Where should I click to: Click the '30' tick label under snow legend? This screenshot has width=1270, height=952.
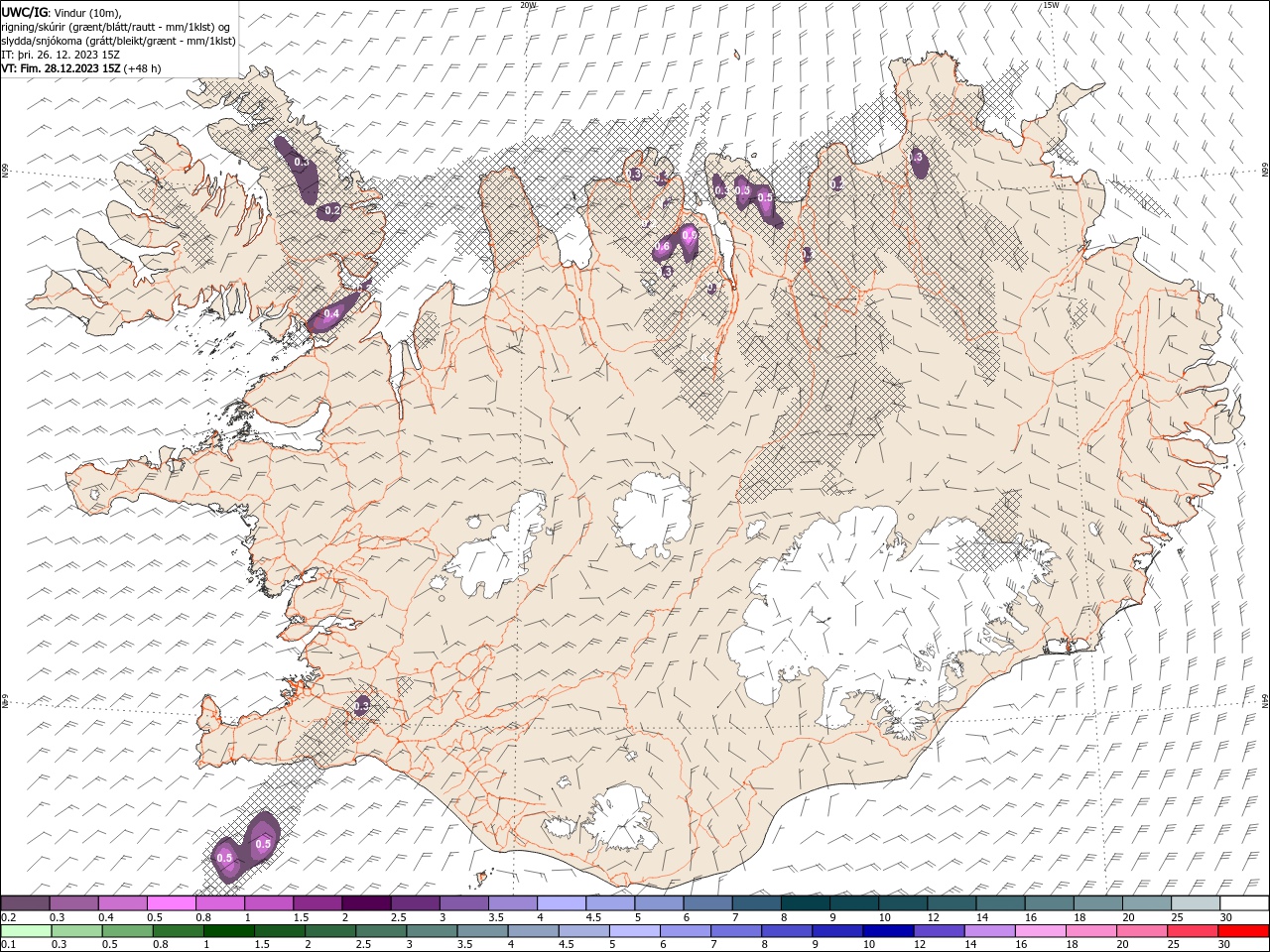[x=1226, y=917]
